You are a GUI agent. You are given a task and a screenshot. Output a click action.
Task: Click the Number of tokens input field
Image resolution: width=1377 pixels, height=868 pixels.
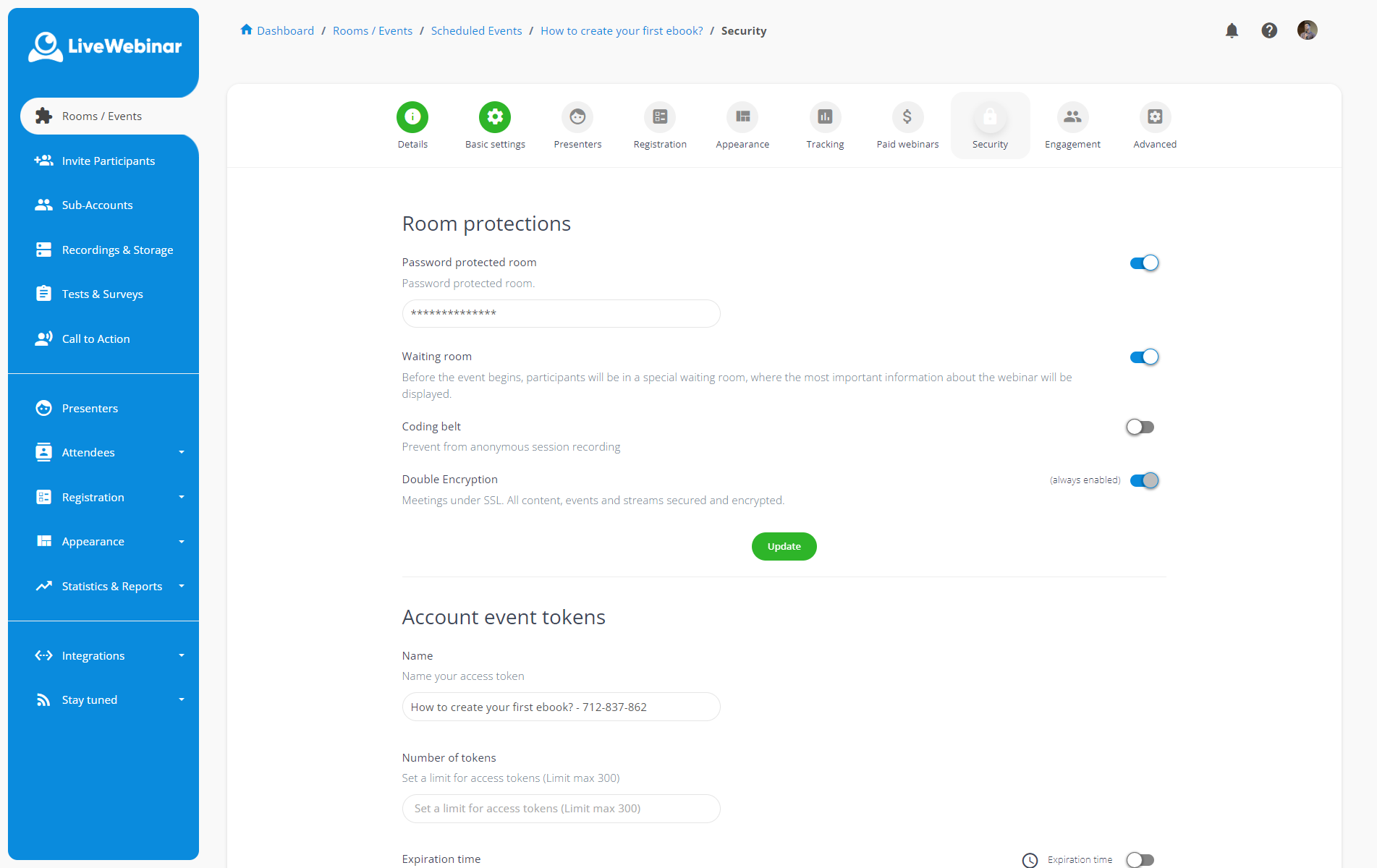pyautogui.click(x=561, y=809)
